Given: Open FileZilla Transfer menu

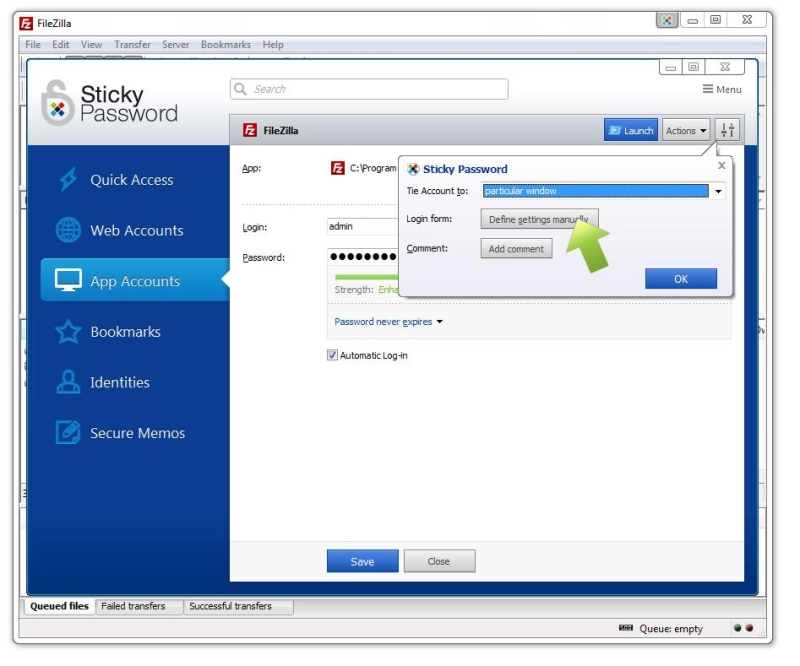Looking at the screenshot, I should (133, 45).
